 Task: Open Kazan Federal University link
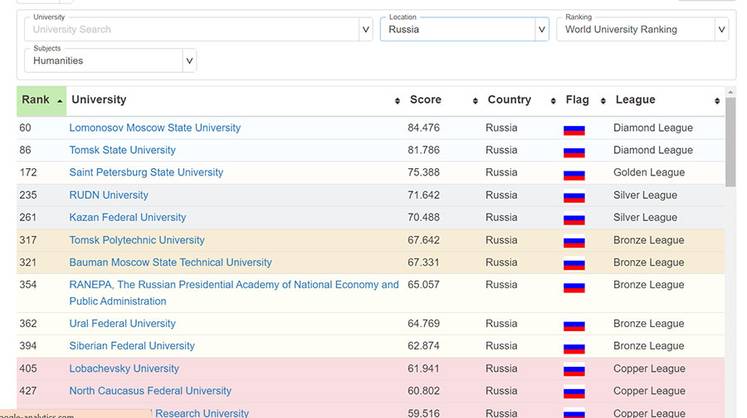[128, 217]
